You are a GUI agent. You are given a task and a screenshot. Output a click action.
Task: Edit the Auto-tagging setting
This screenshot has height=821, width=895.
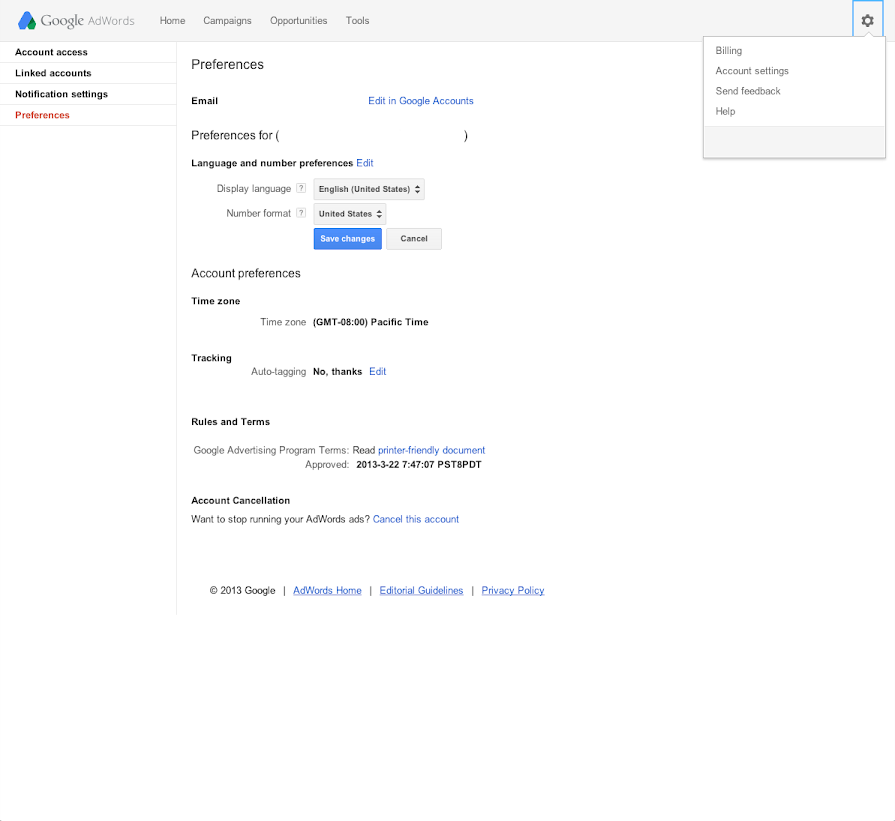coord(377,372)
